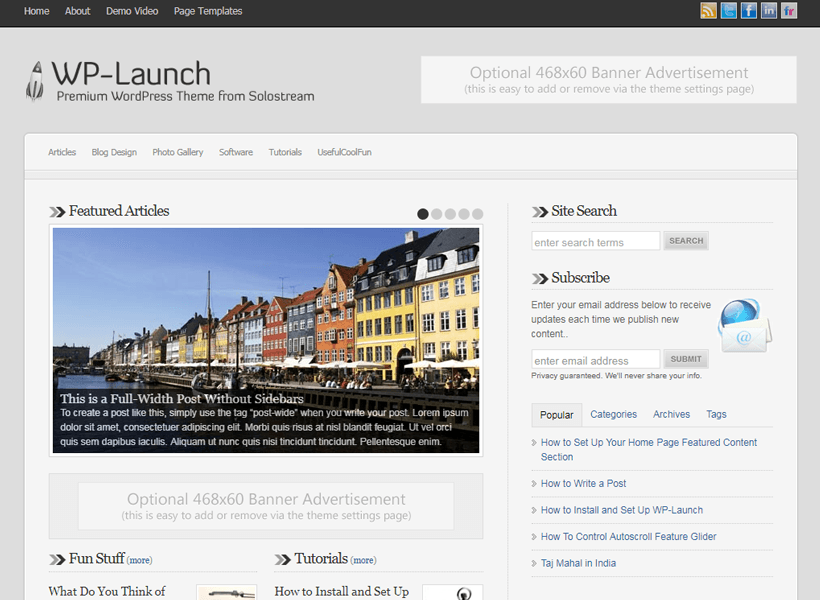Open the Flickr photostream icon
The height and width of the screenshot is (600, 820).
(789, 10)
